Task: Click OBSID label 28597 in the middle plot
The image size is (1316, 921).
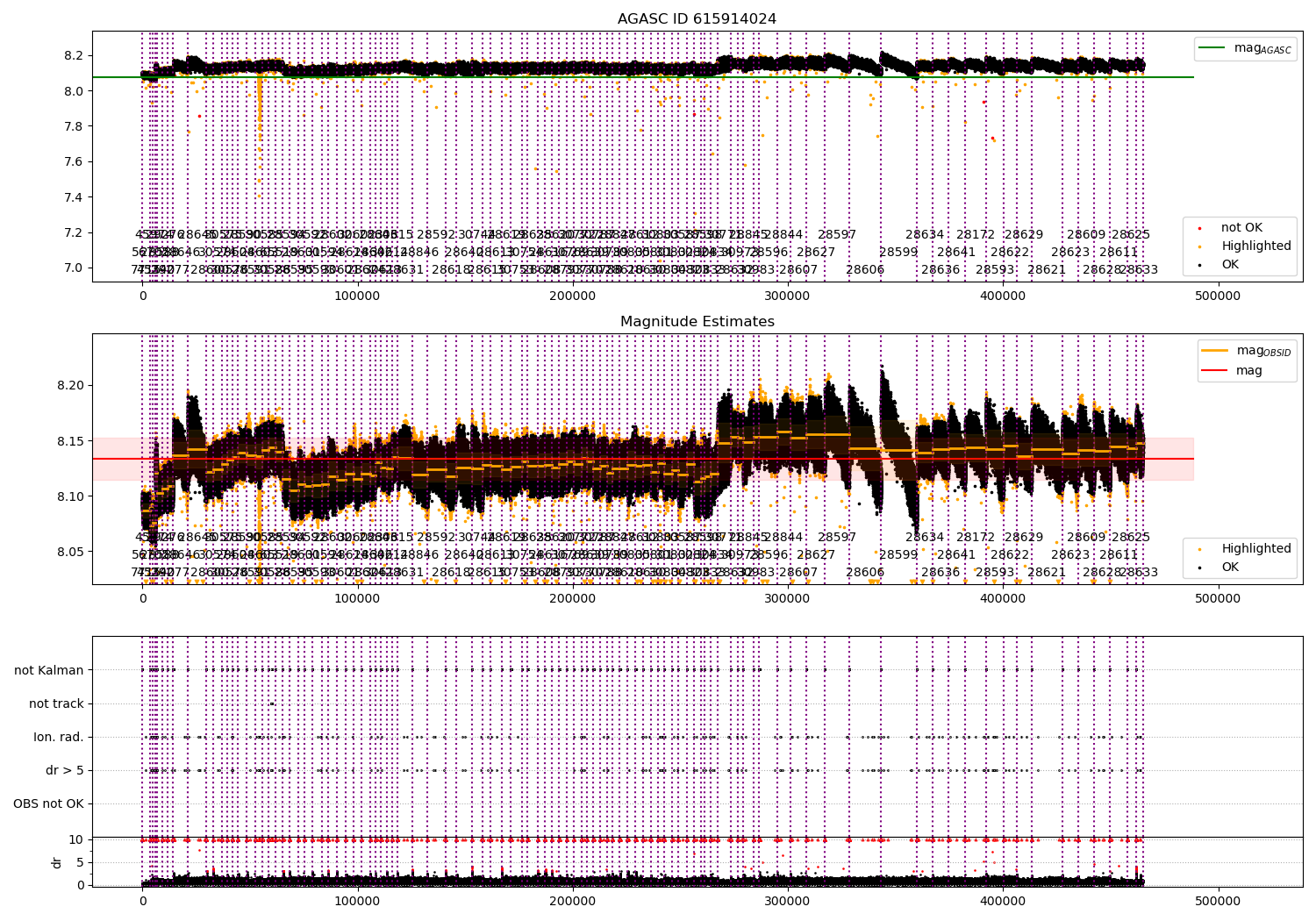Action: 837,537
